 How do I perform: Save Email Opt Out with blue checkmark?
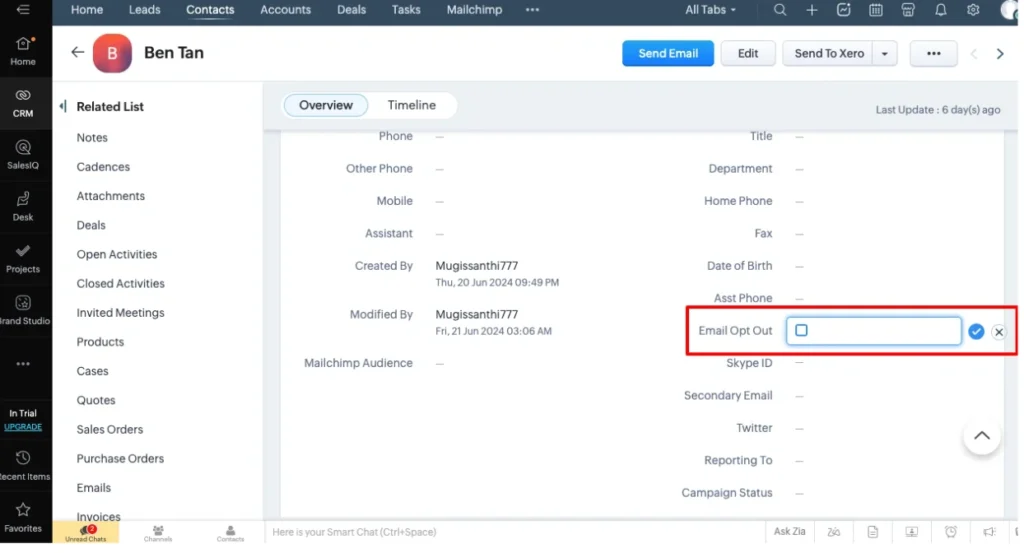pos(976,331)
